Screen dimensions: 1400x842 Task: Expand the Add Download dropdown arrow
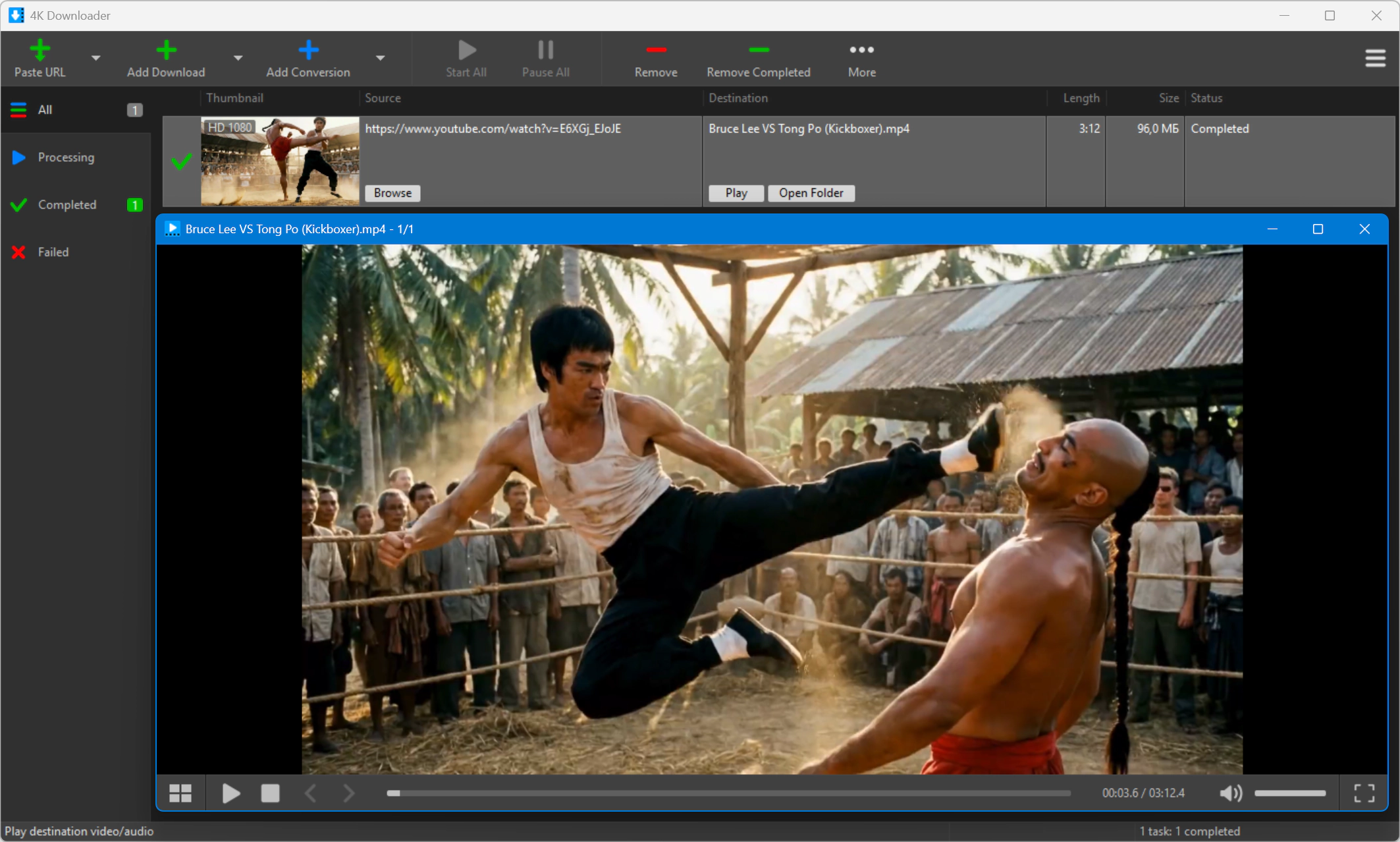tap(238, 58)
